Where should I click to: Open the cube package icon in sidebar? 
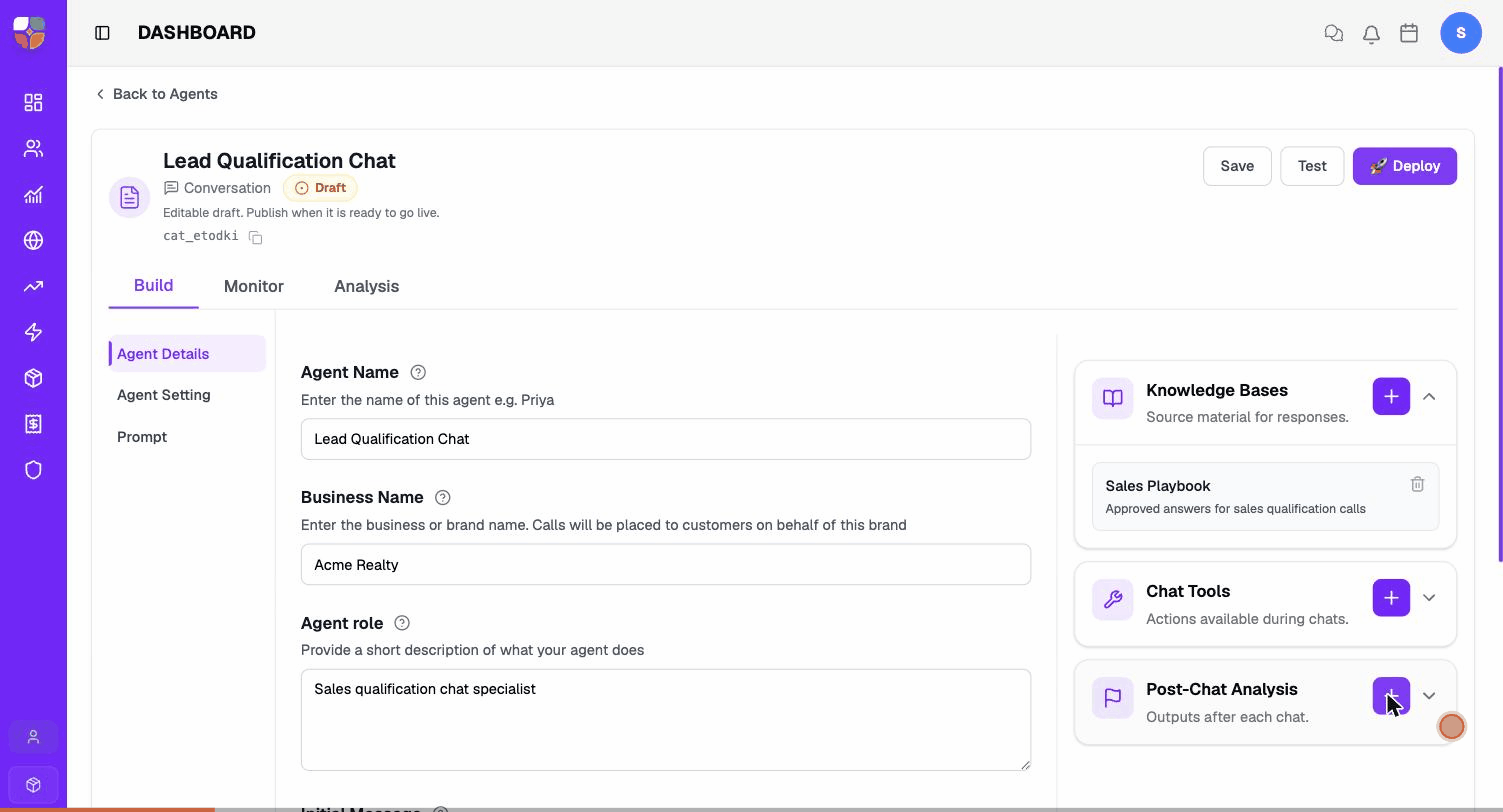pyautogui.click(x=33, y=378)
